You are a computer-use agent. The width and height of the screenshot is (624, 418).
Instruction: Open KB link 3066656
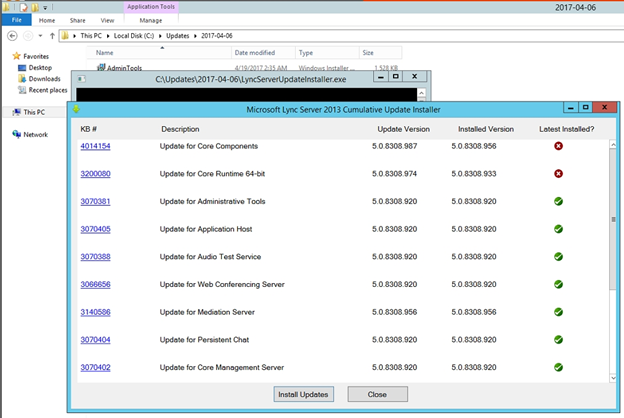pyautogui.click(x=95, y=284)
